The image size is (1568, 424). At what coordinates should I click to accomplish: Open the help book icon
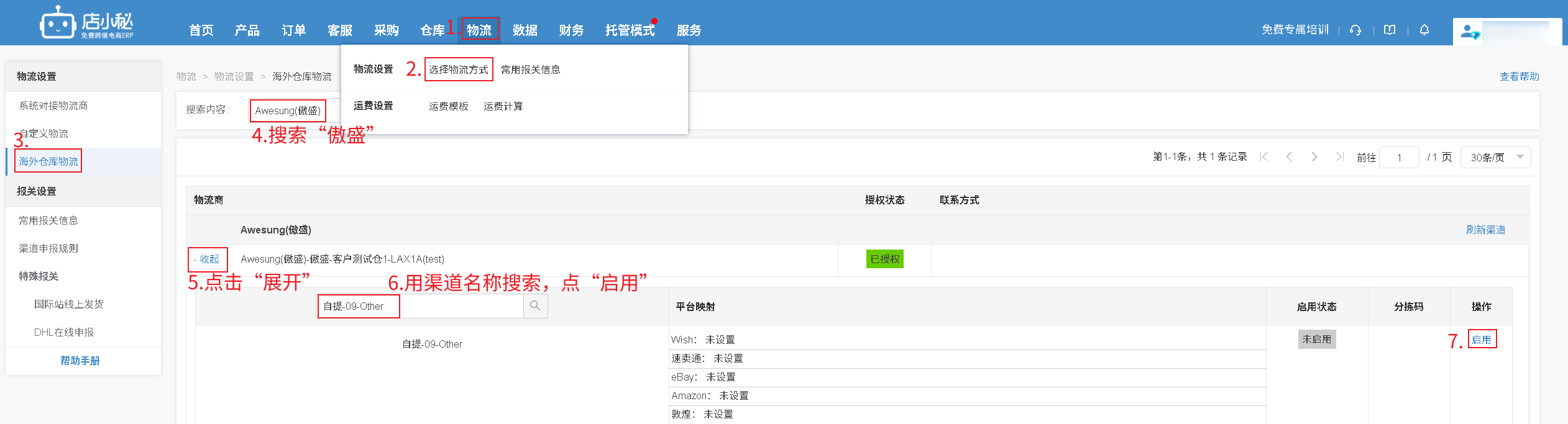tap(1390, 30)
